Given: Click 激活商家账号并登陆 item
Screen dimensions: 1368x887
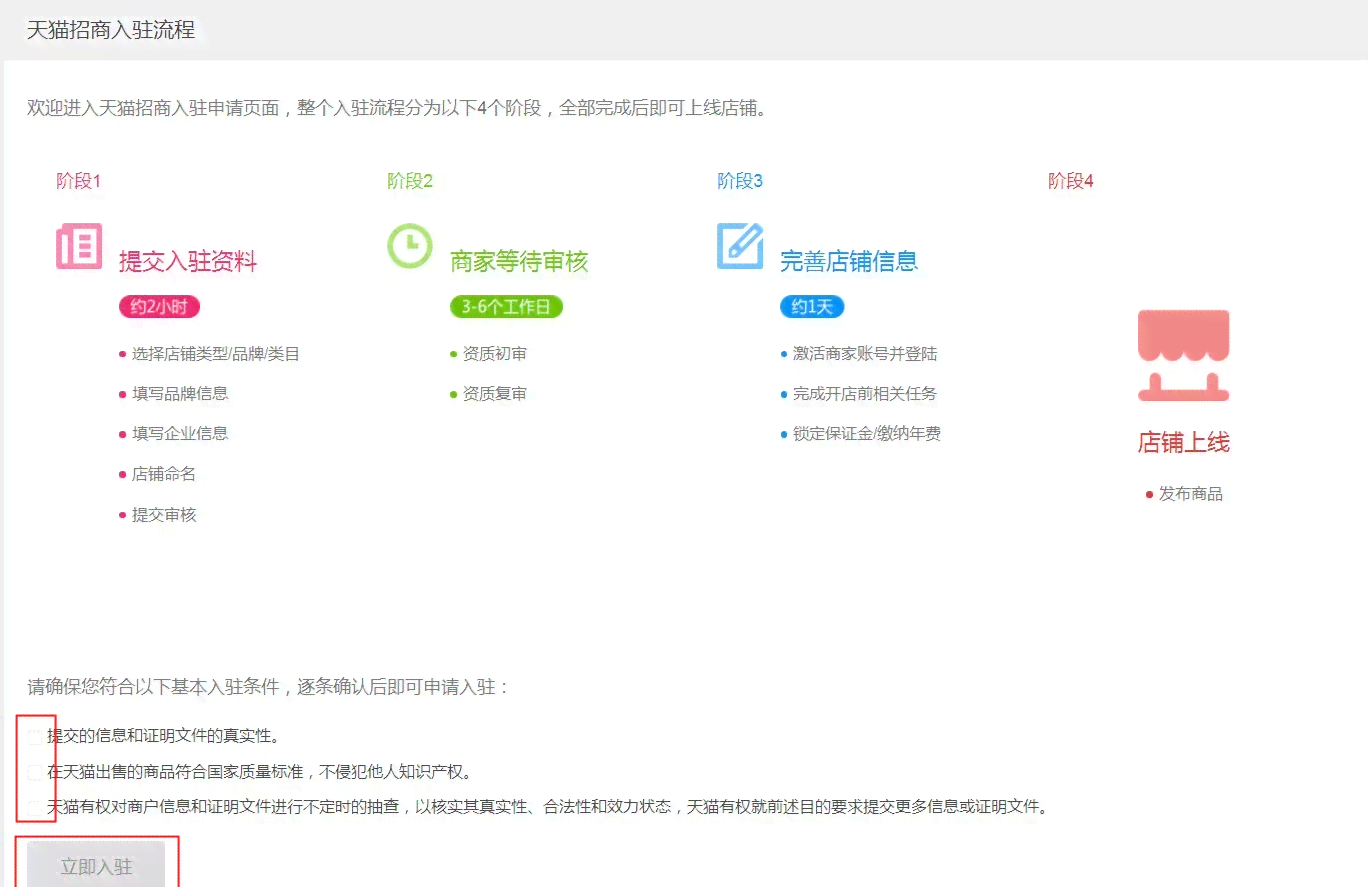Looking at the screenshot, I should click(x=865, y=354).
